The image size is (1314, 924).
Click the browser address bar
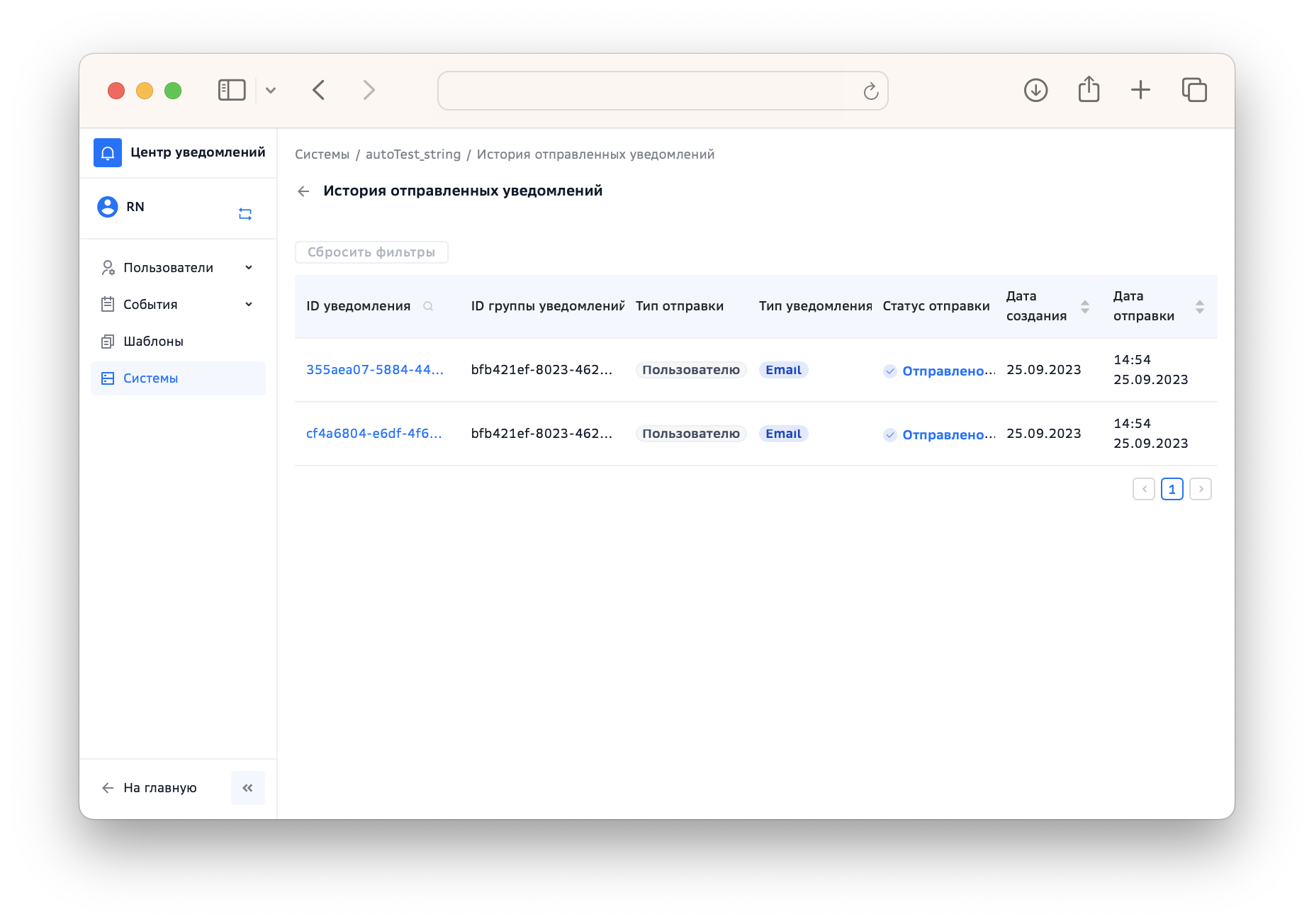click(663, 91)
